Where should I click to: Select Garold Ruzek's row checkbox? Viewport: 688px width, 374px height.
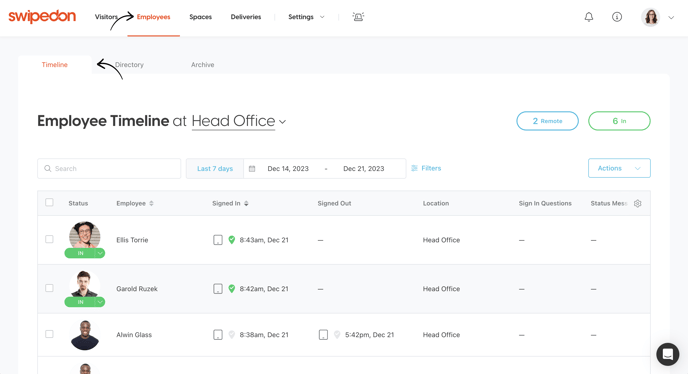click(49, 288)
